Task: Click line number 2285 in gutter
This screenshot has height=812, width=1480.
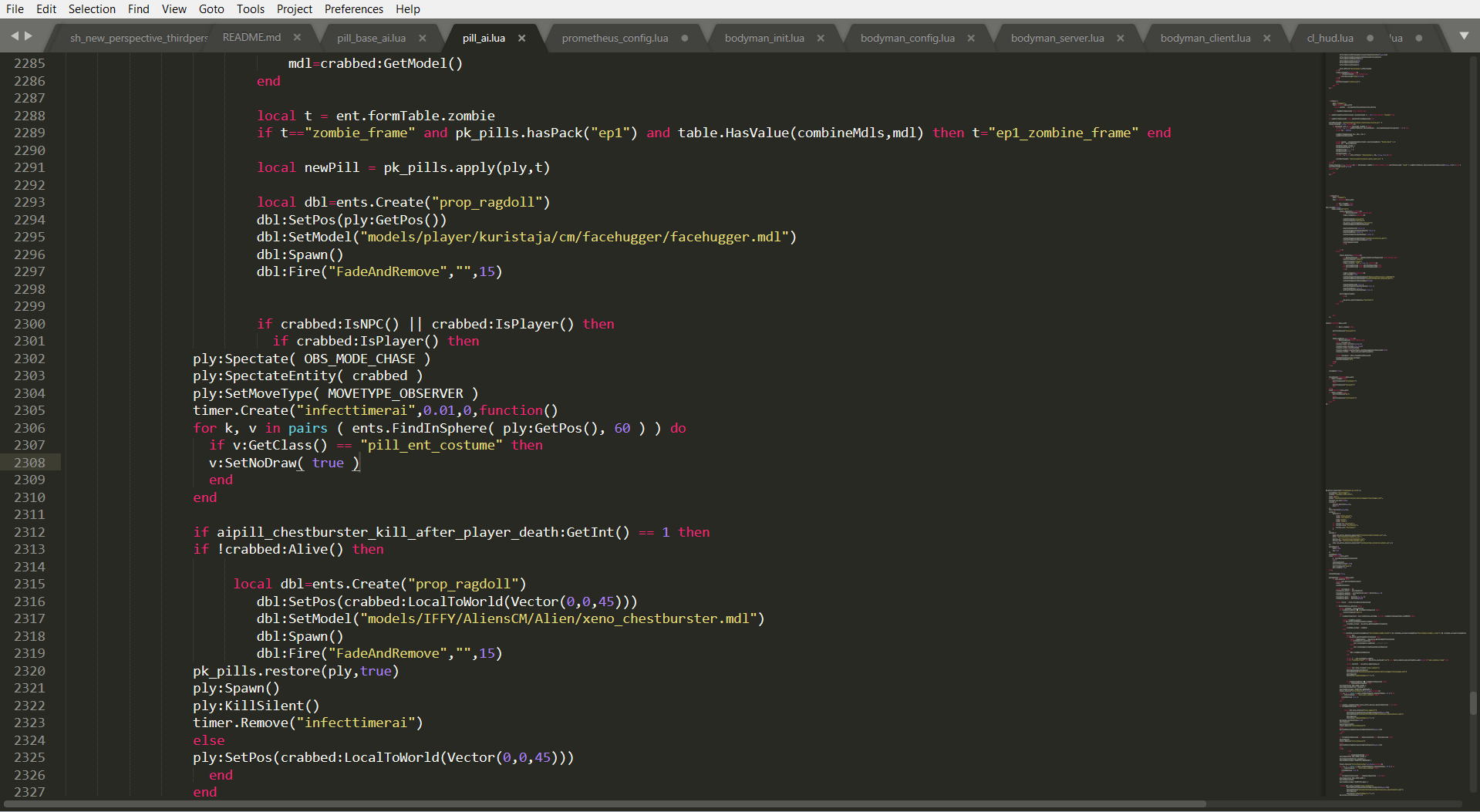Action: point(29,63)
